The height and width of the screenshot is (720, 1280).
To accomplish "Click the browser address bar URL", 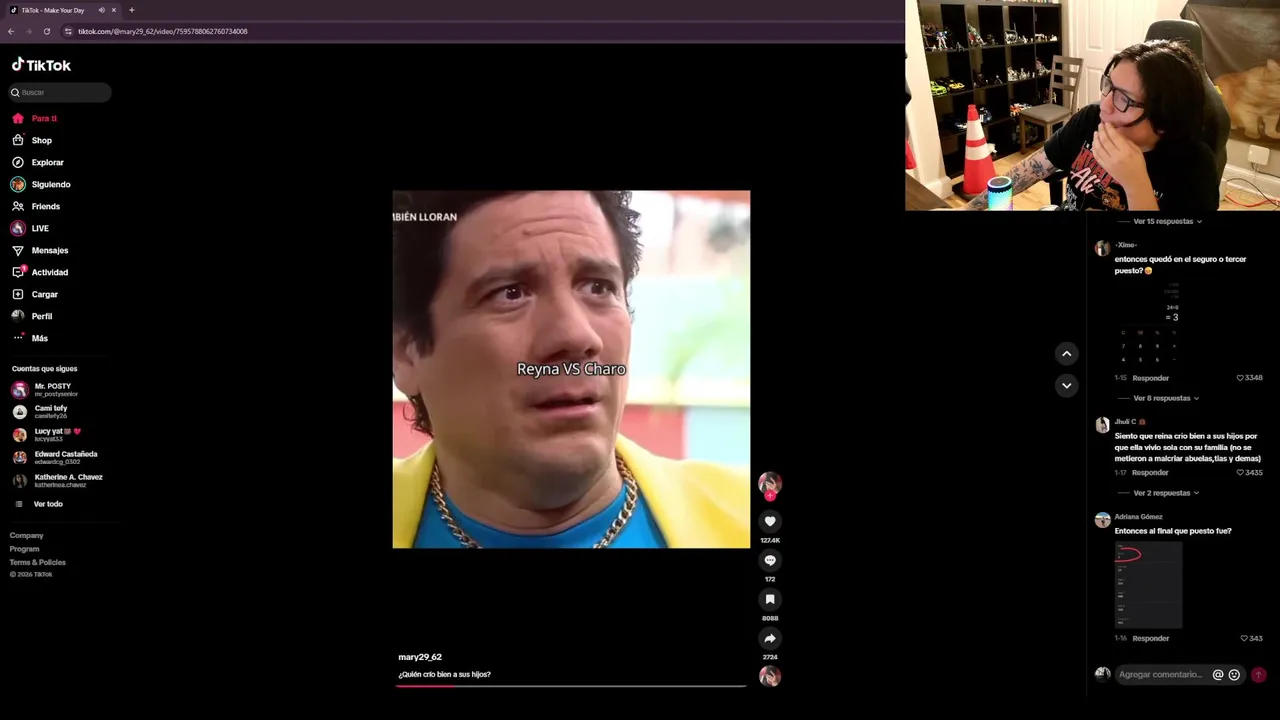I will pos(163,31).
